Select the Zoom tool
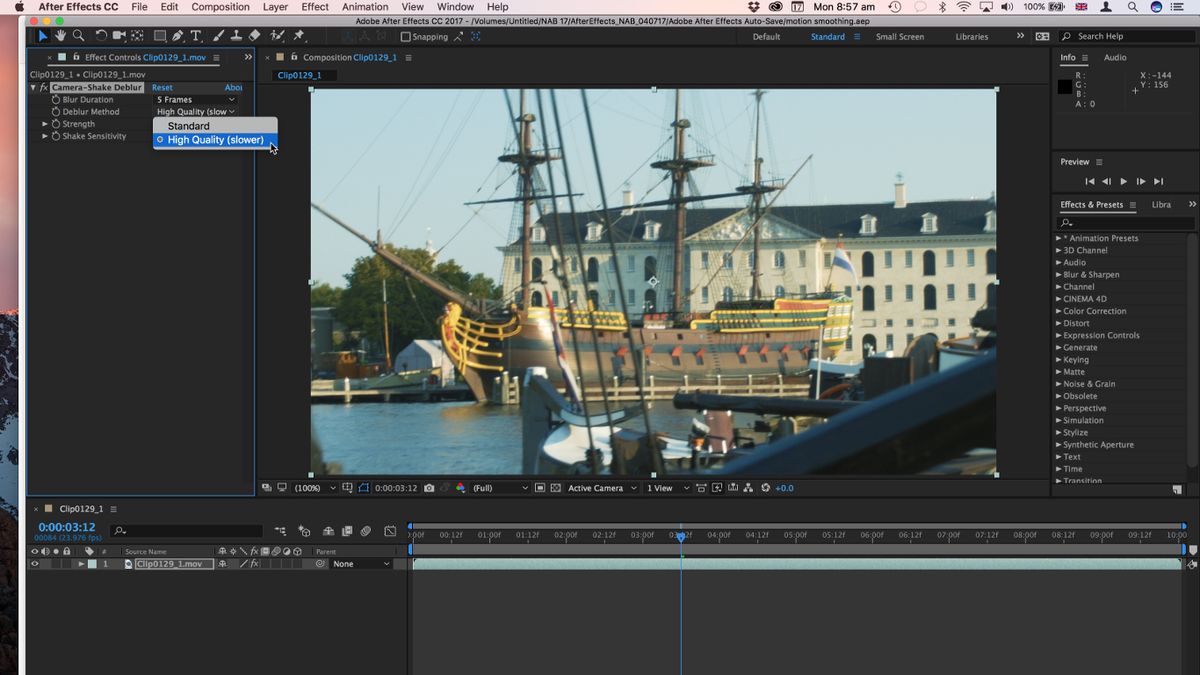This screenshot has width=1200, height=675. click(78, 35)
